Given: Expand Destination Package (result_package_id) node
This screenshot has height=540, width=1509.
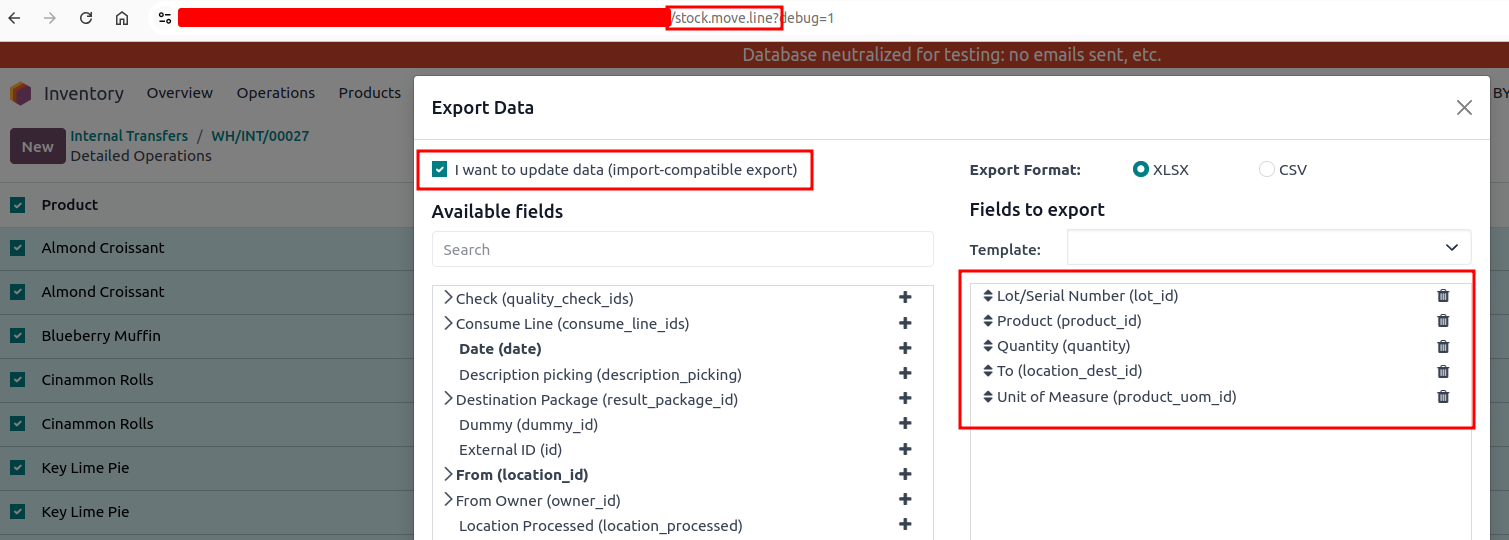Looking at the screenshot, I should pyautogui.click(x=448, y=399).
